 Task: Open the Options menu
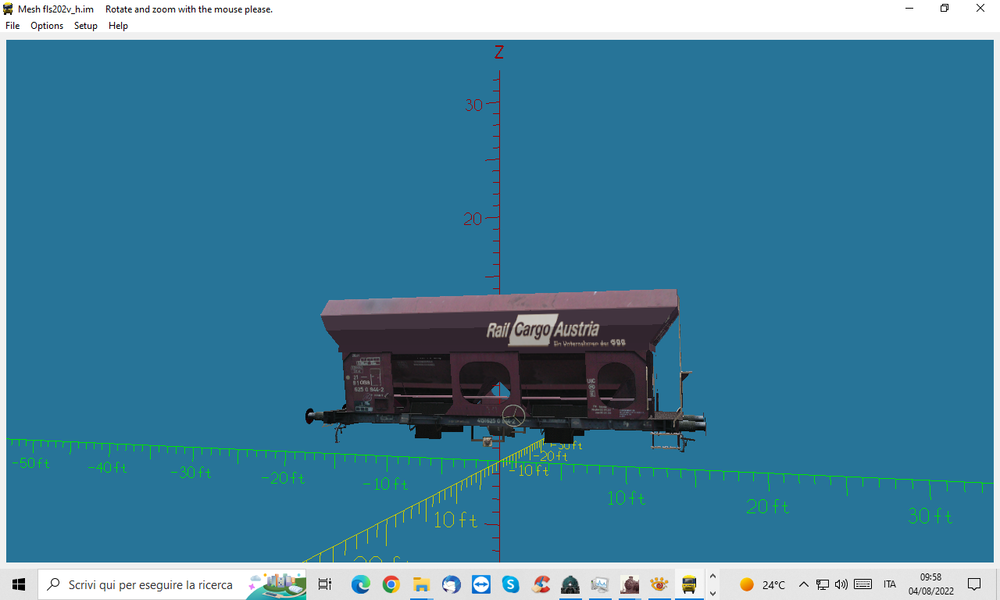tap(47, 26)
